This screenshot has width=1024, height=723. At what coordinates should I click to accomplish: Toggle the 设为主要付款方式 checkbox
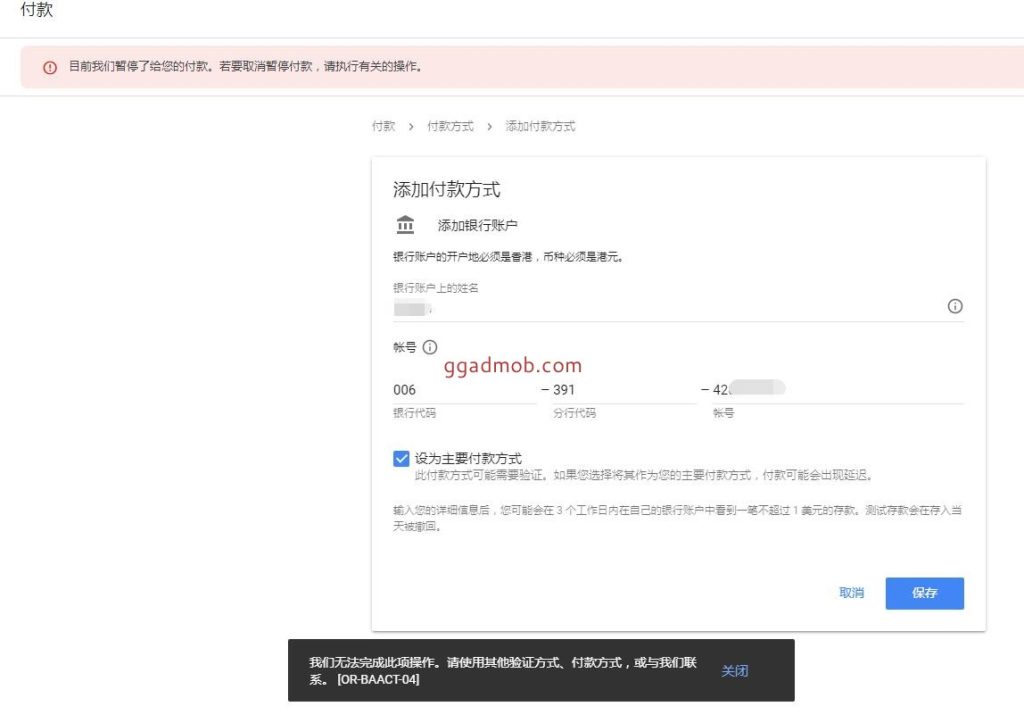(x=401, y=458)
